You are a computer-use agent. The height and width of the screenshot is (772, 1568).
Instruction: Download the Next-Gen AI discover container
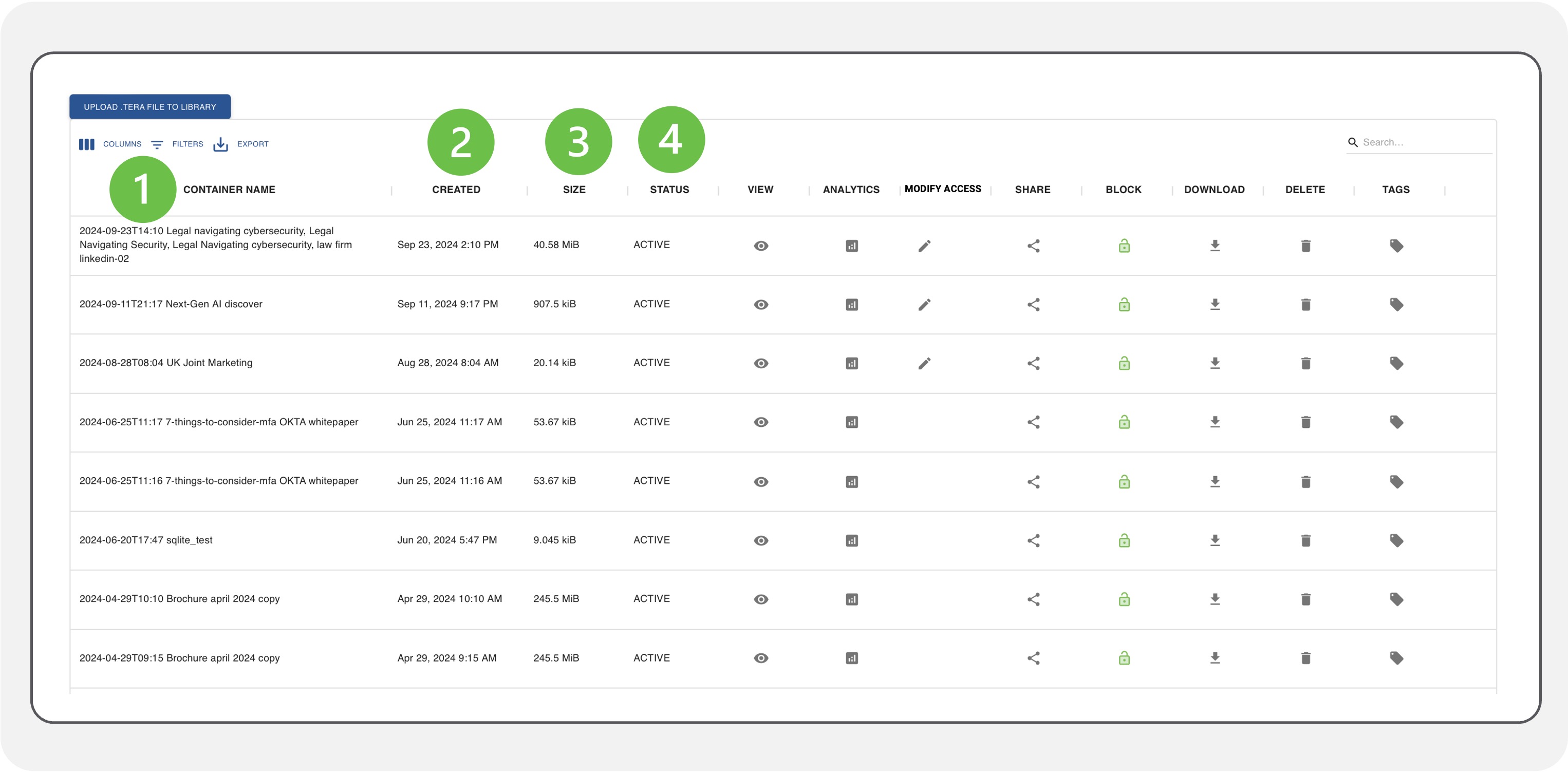pyautogui.click(x=1215, y=305)
